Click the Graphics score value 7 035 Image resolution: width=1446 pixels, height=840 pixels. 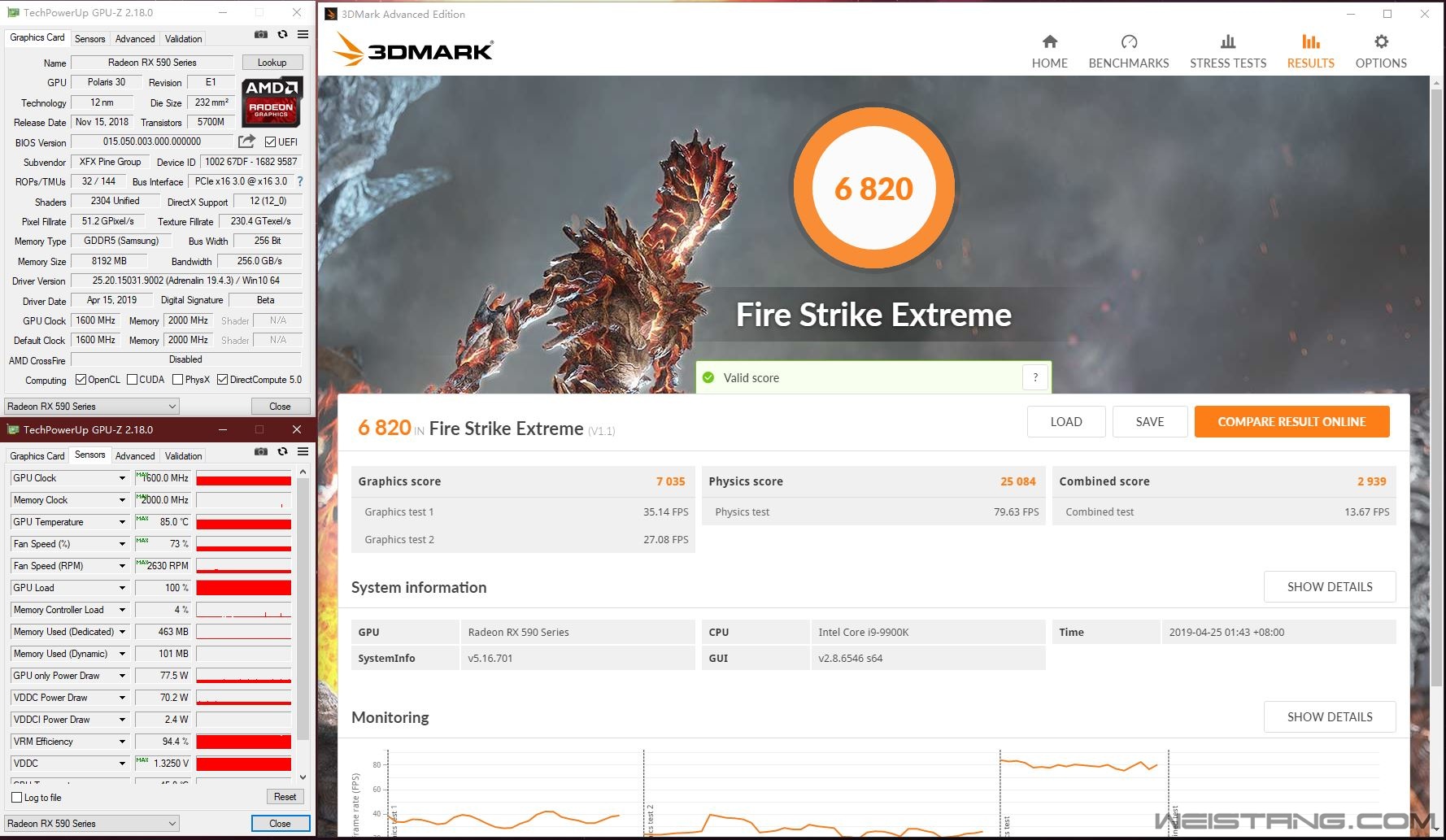(671, 481)
